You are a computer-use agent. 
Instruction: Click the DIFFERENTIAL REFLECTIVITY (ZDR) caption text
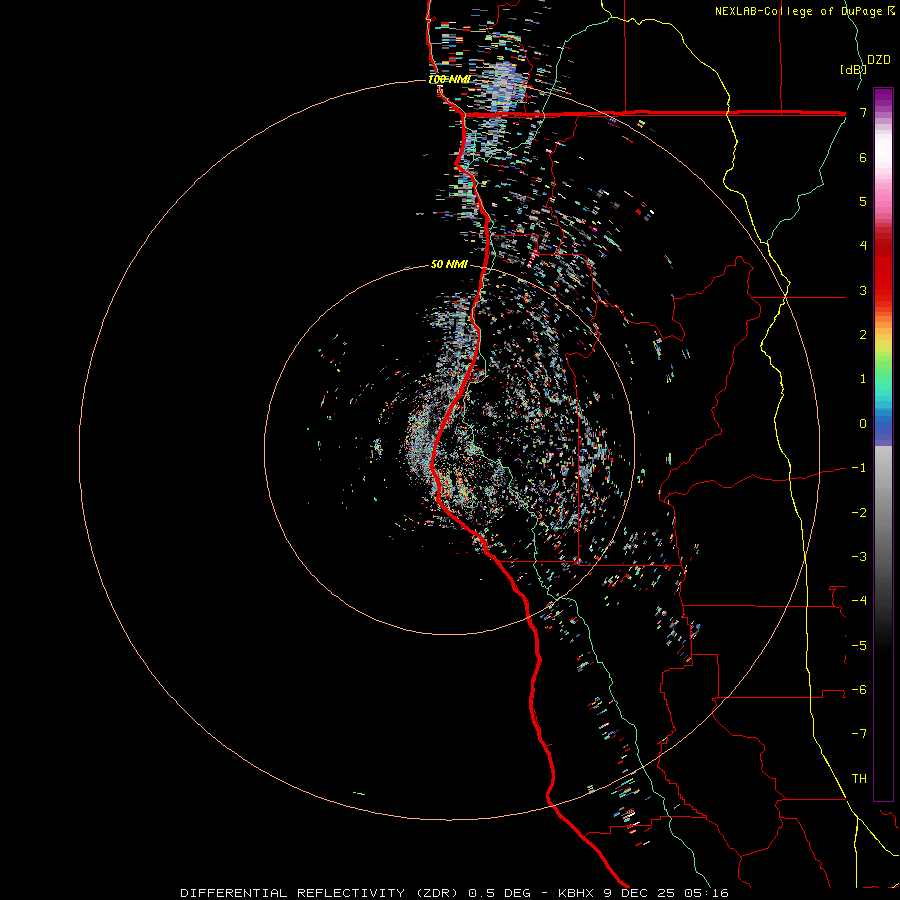click(x=321, y=893)
